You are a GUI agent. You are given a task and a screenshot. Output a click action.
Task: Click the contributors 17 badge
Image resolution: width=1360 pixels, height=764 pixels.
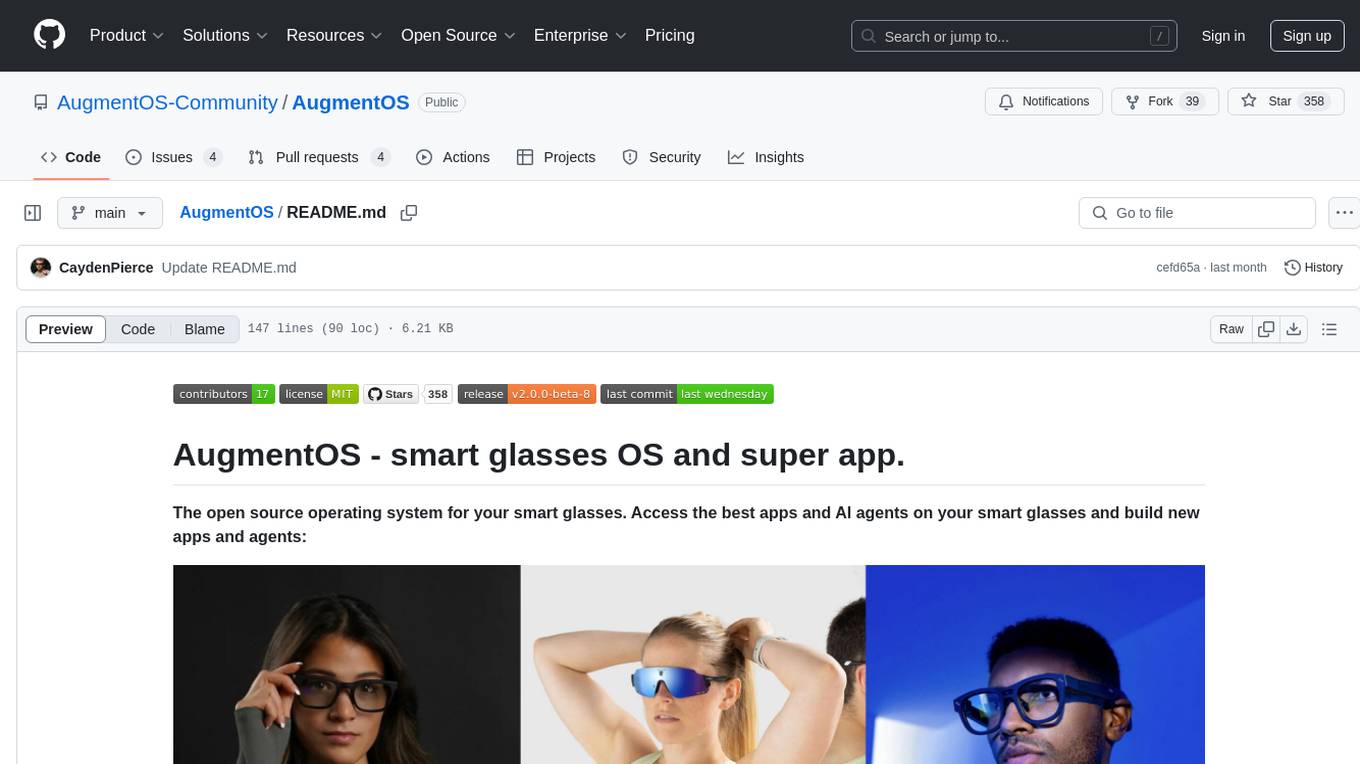(224, 394)
